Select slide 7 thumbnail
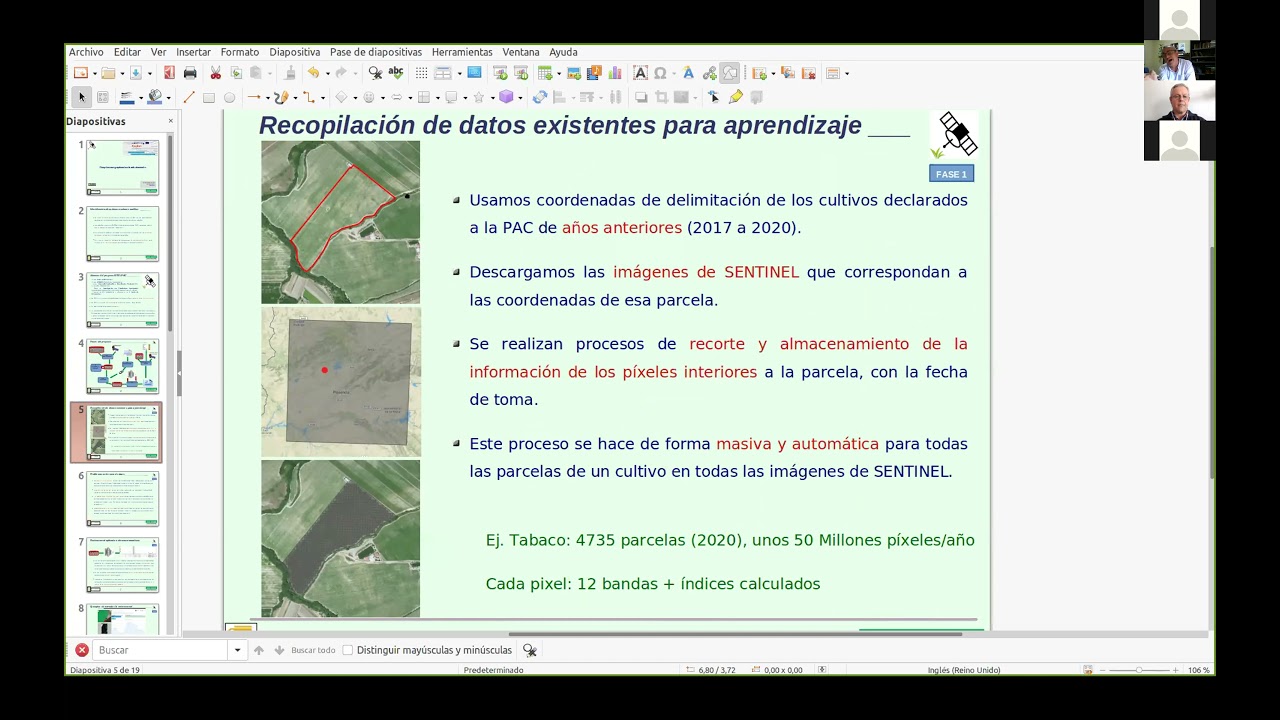The height and width of the screenshot is (720, 1280). click(x=122, y=565)
